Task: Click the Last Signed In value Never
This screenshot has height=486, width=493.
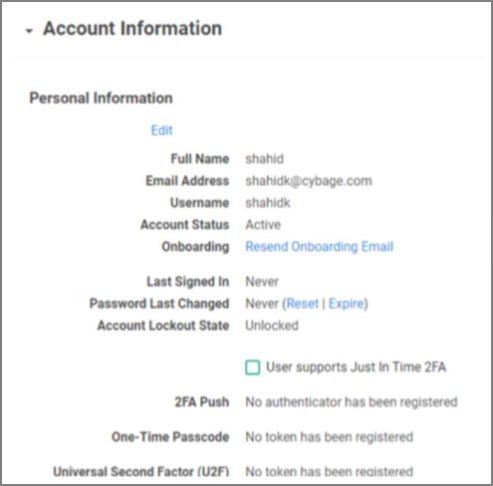Action: [x=262, y=282]
